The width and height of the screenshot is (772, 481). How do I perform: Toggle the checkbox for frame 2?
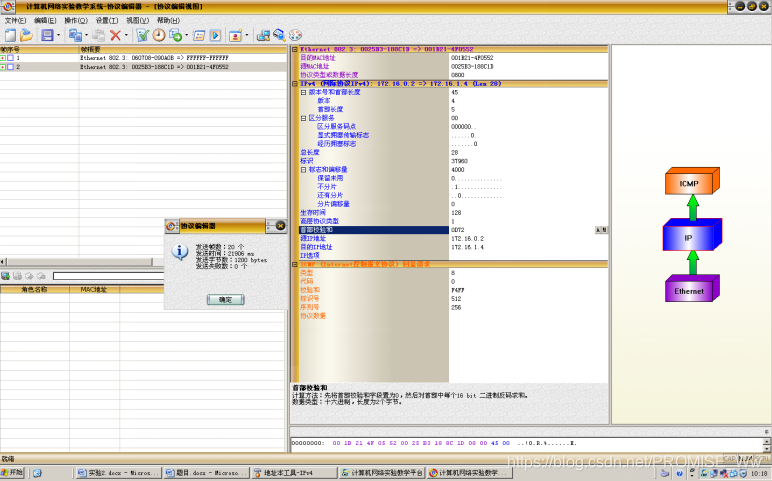pos(10,67)
